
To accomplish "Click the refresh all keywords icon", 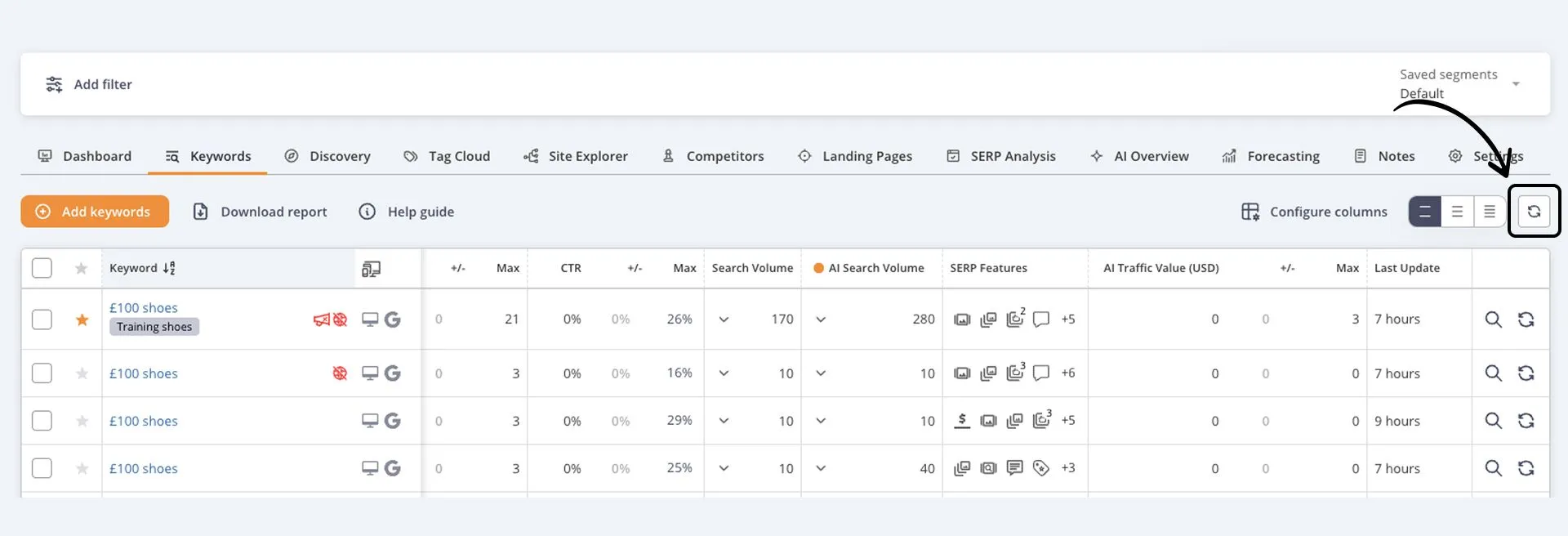I will point(1534,212).
